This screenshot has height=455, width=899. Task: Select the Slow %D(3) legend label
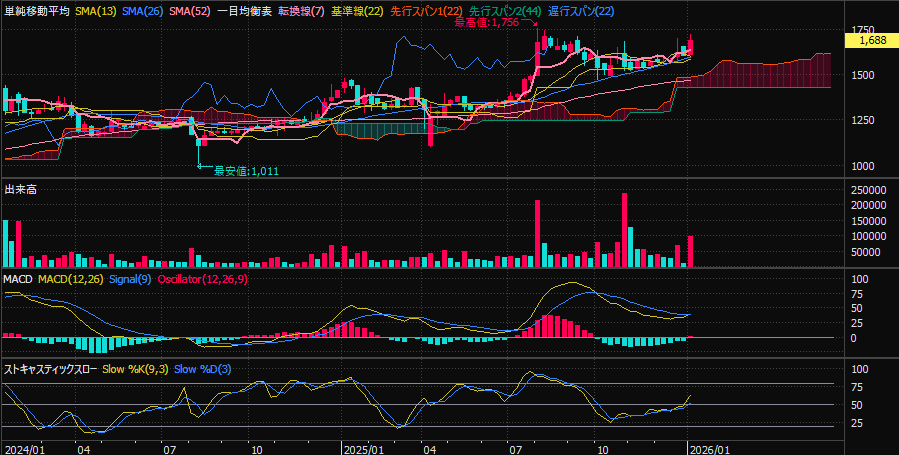(203, 369)
